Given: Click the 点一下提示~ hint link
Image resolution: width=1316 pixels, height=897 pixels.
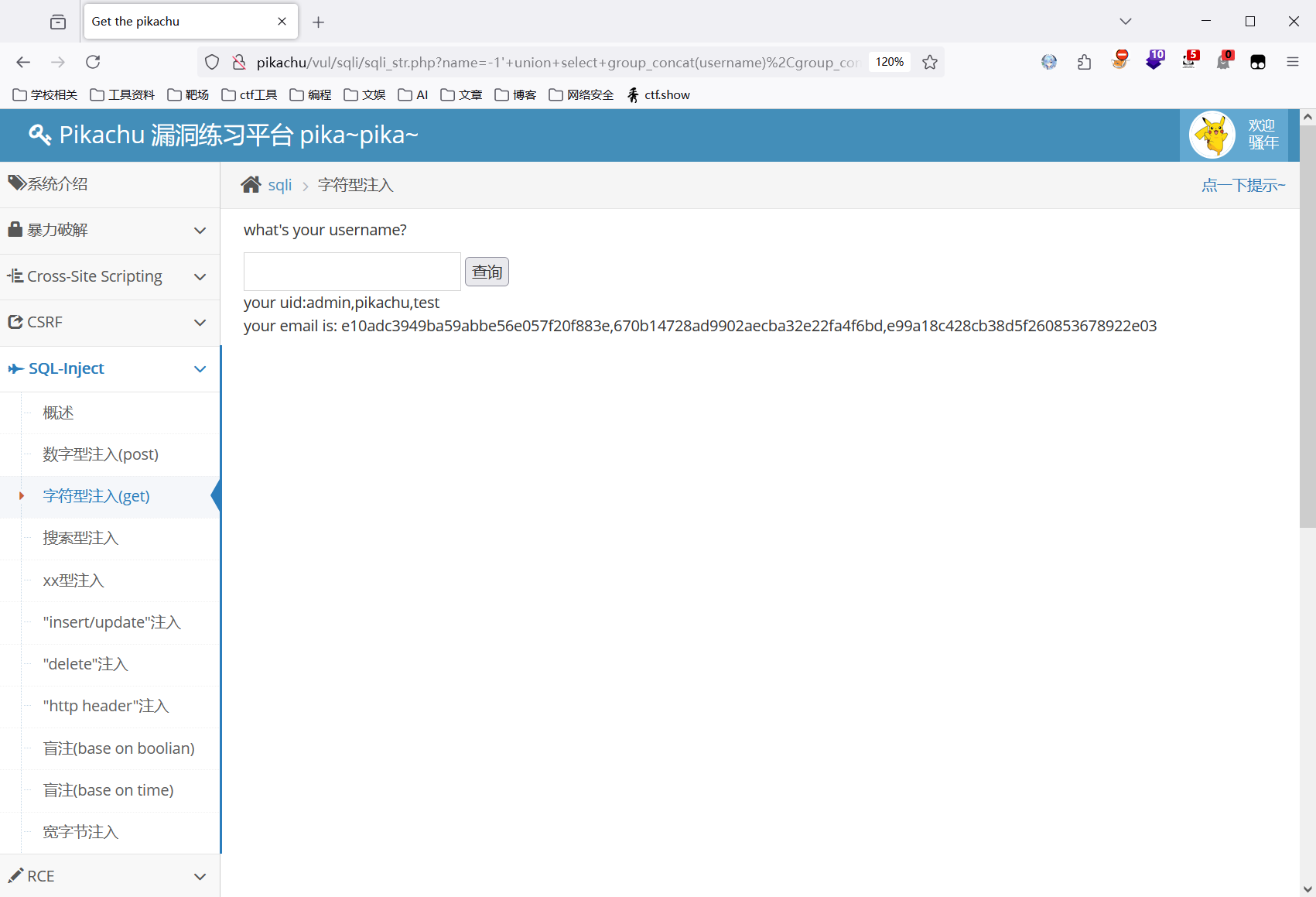Looking at the screenshot, I should click(1243, 185).
